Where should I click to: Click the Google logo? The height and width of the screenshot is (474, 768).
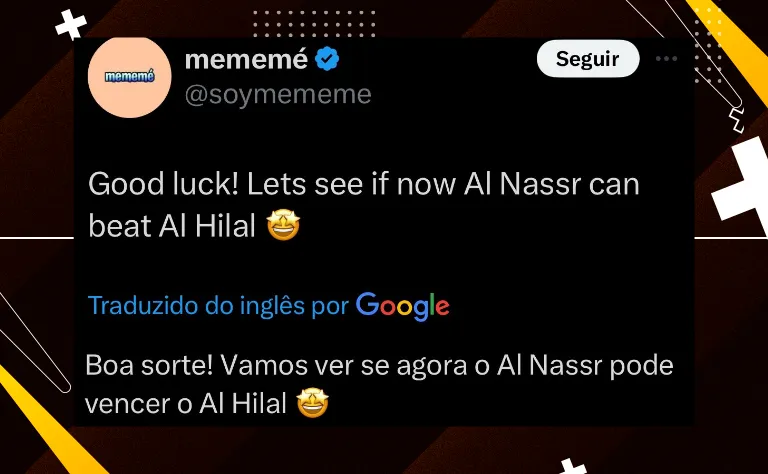click(403, 307)
